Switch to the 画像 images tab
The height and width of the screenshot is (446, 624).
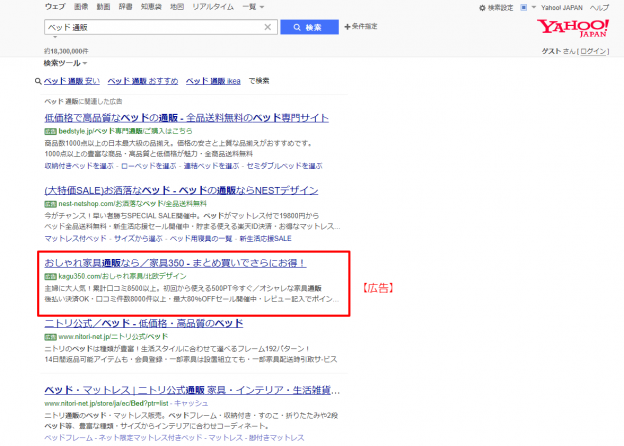81,7
